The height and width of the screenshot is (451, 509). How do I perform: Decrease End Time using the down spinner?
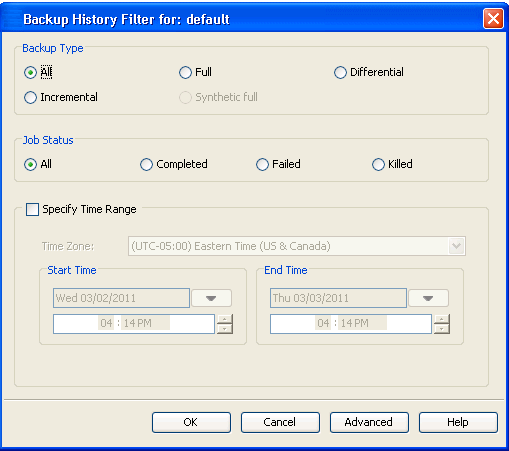pyautogui.click(x=442, y=329)
